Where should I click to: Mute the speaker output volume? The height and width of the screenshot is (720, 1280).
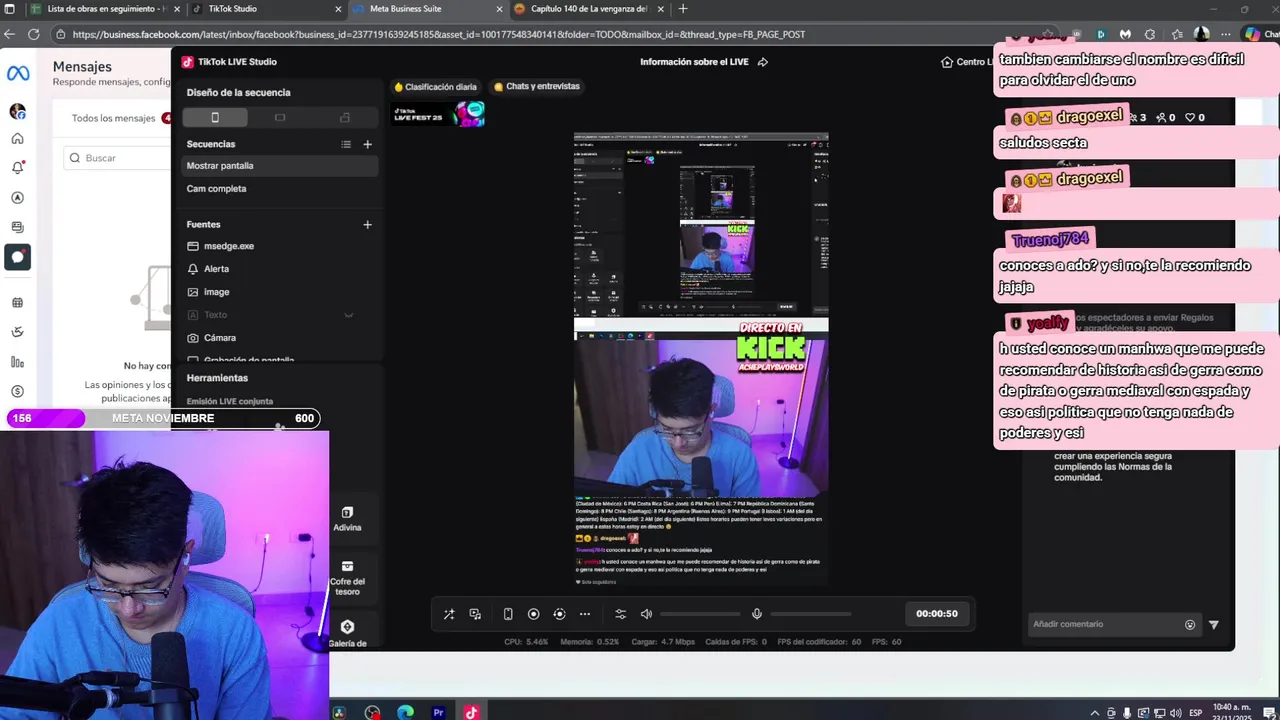click(x=646, y=614)
